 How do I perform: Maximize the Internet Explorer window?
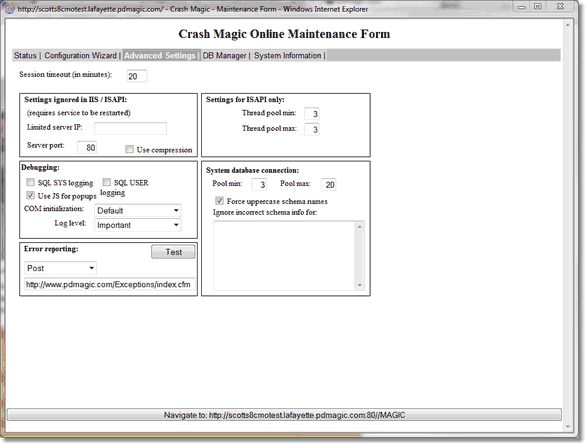tap(538, 7)
